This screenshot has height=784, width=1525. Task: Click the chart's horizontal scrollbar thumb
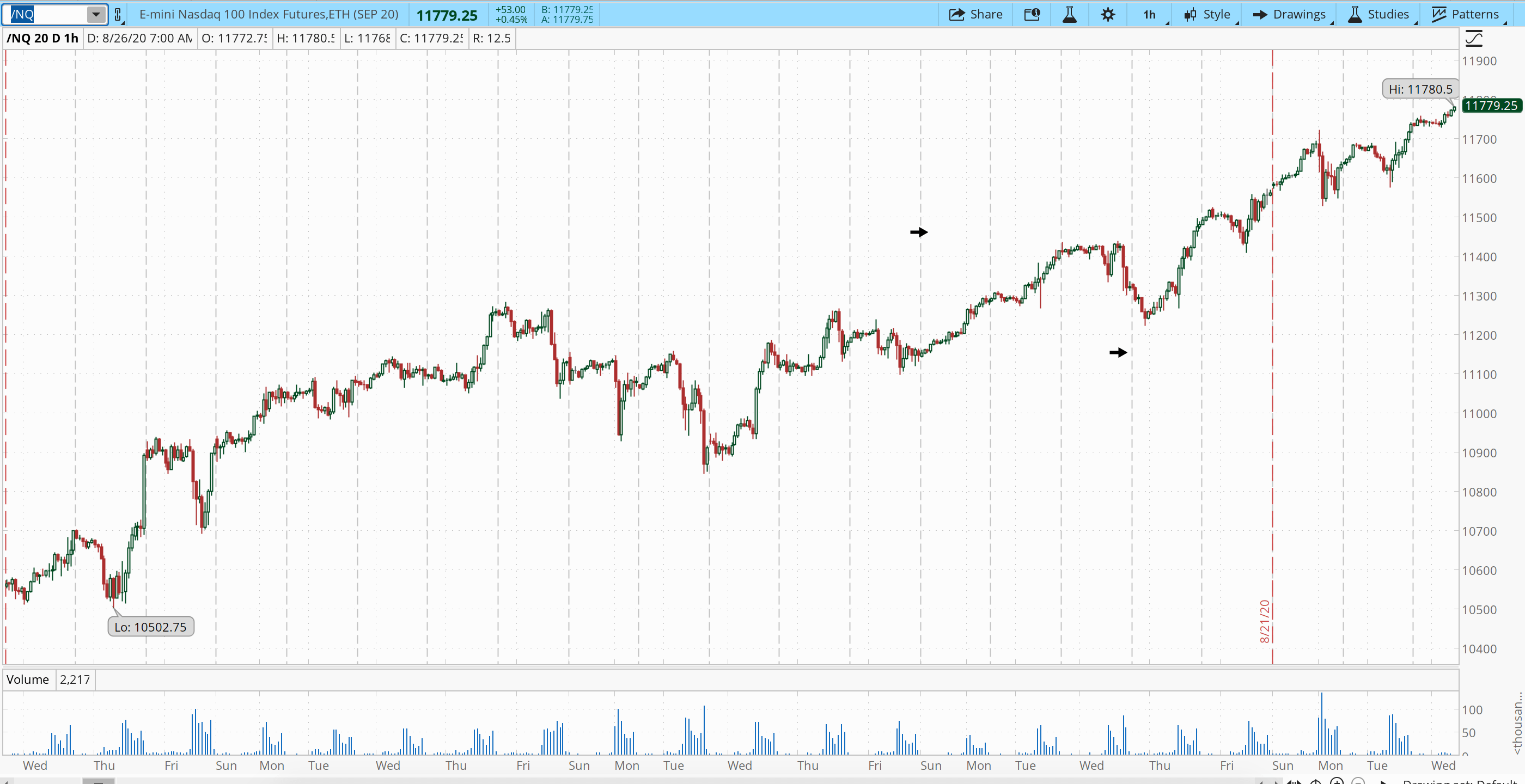pos(98,781)
